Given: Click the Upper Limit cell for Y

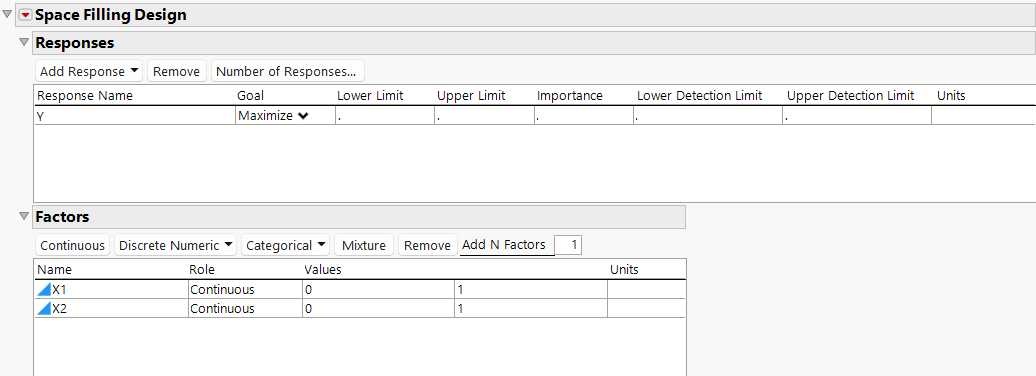Looking at the screenshot, I should (x=484, y=116).
